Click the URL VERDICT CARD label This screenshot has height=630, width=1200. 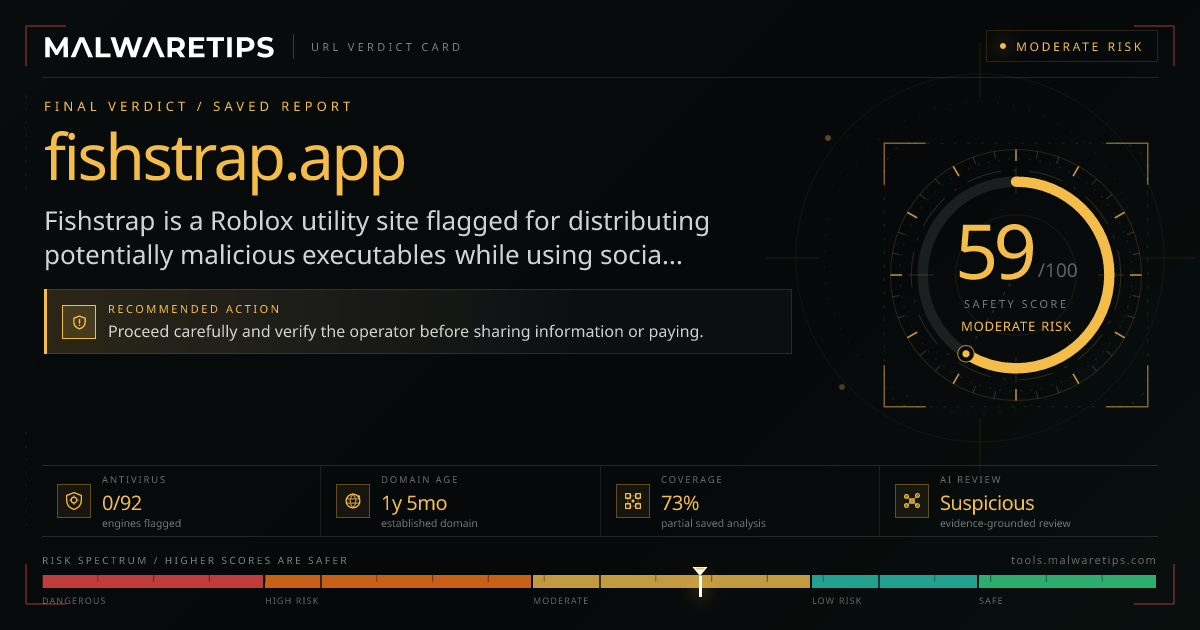click(x=386, y=47)
